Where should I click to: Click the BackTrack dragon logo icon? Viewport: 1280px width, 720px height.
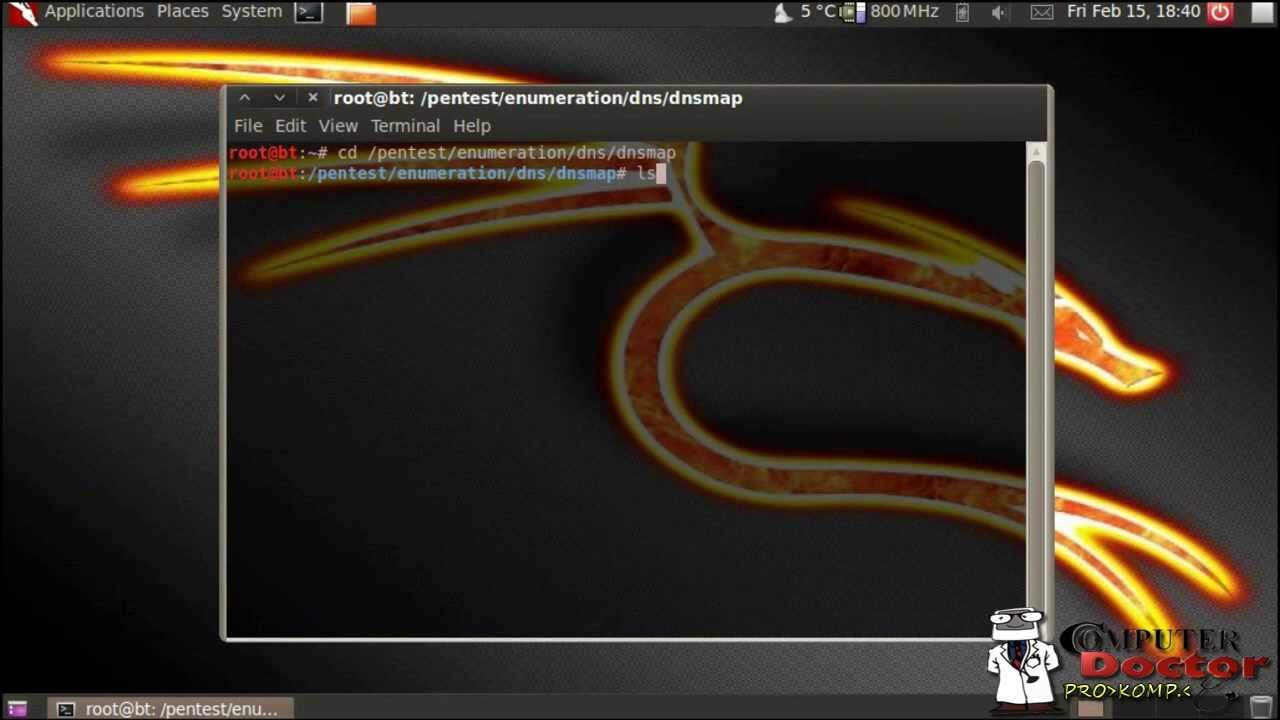pos(22,12)
